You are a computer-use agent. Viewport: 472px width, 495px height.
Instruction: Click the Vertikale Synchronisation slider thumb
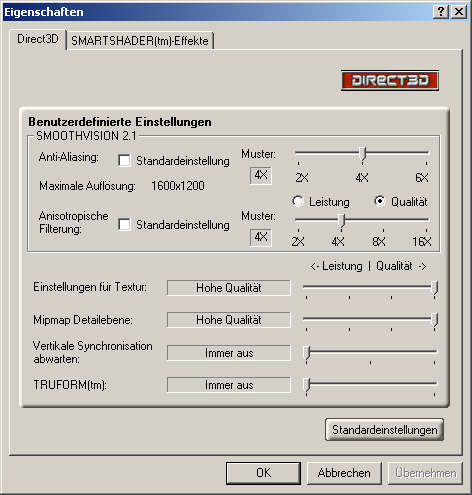307,352
